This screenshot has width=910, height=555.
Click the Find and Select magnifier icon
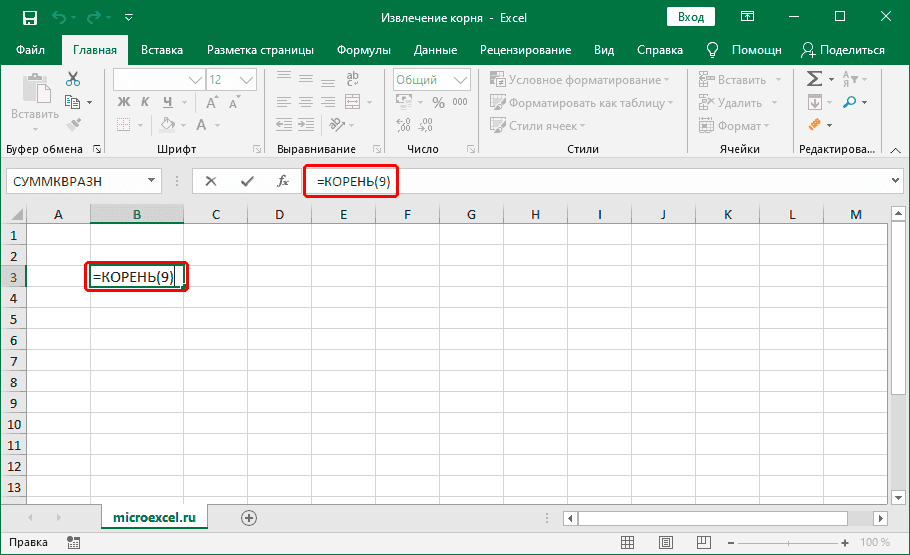point(850,102)
